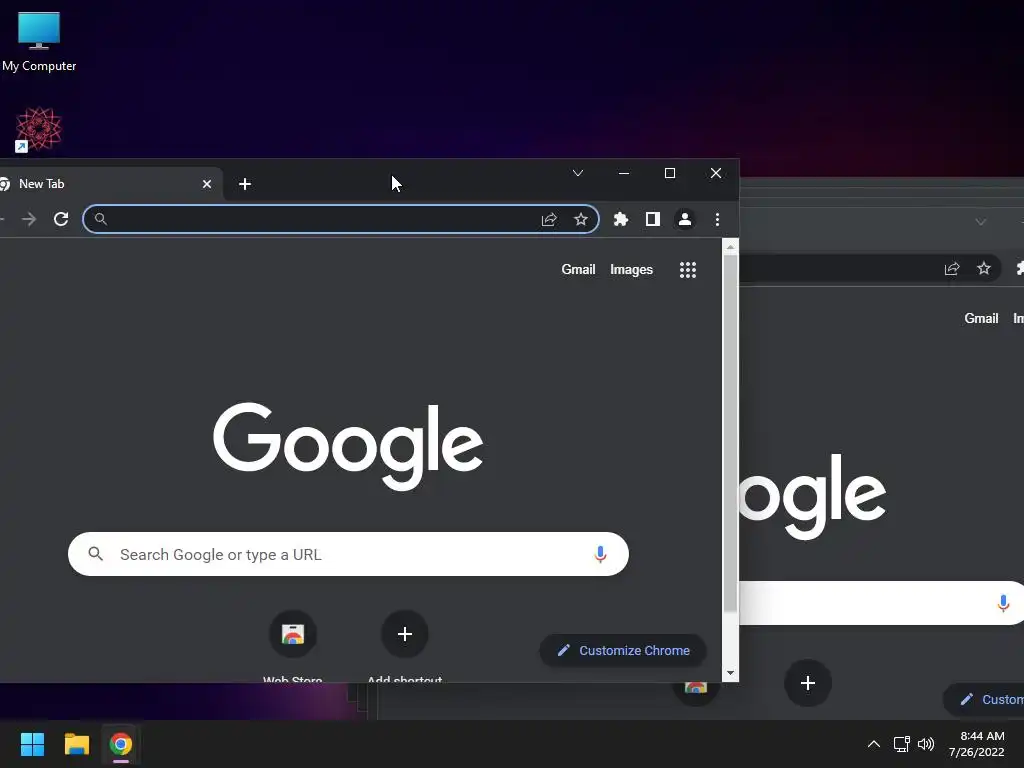The height and width of the screenshot is (768, 1024).
Task: Show hidden tray icons chevron
Action: pos(873,744)
